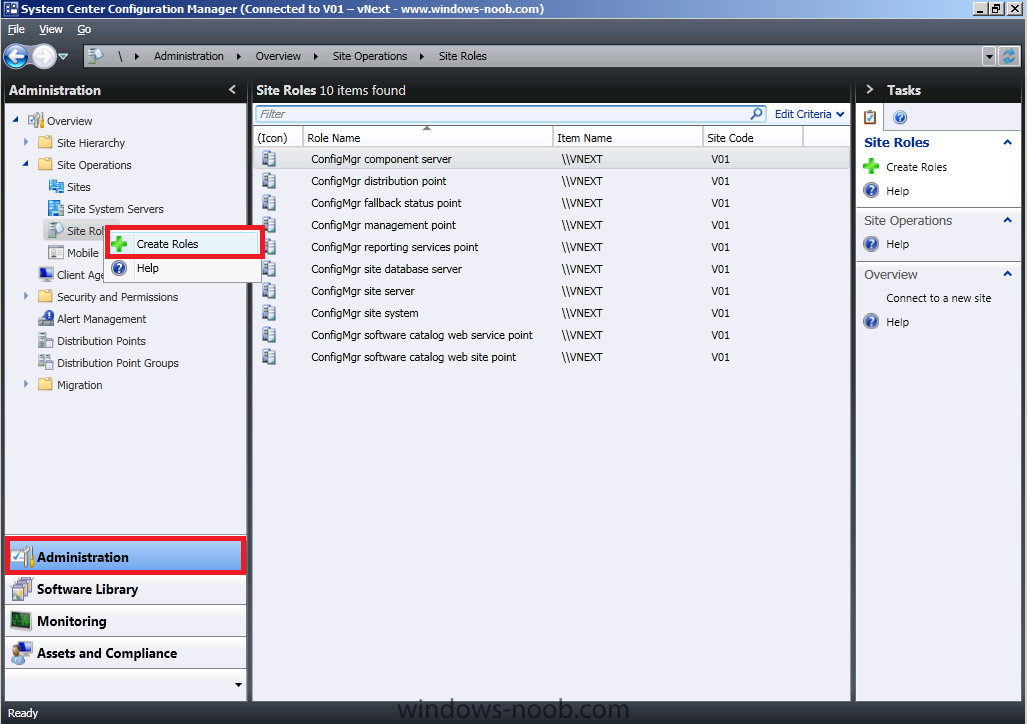The image size is (1027, 724).
Task: Select the Site Operations folder icon
Action: pos(45,164)
